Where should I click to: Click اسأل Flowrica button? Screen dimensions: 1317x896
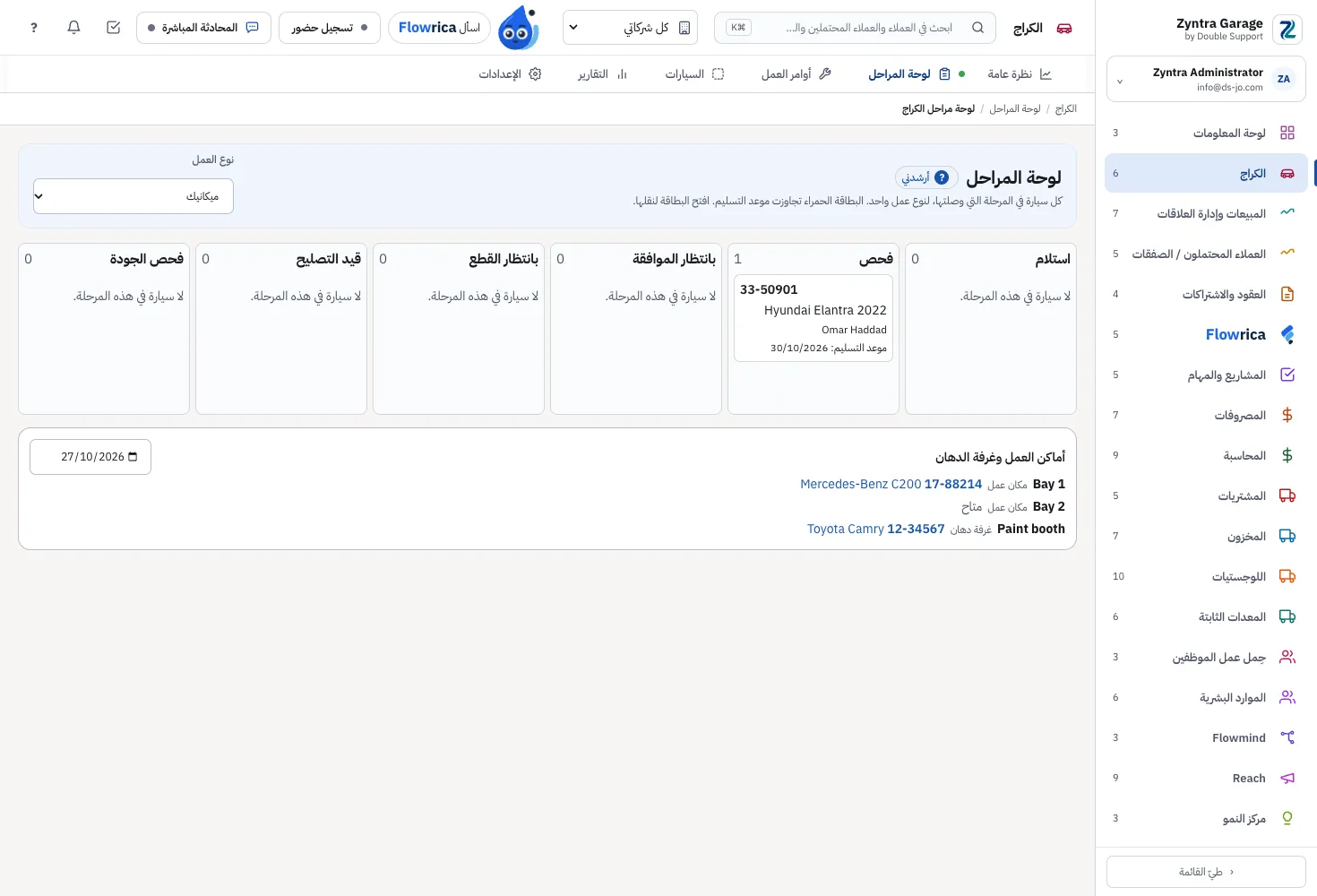click(439, 28)
